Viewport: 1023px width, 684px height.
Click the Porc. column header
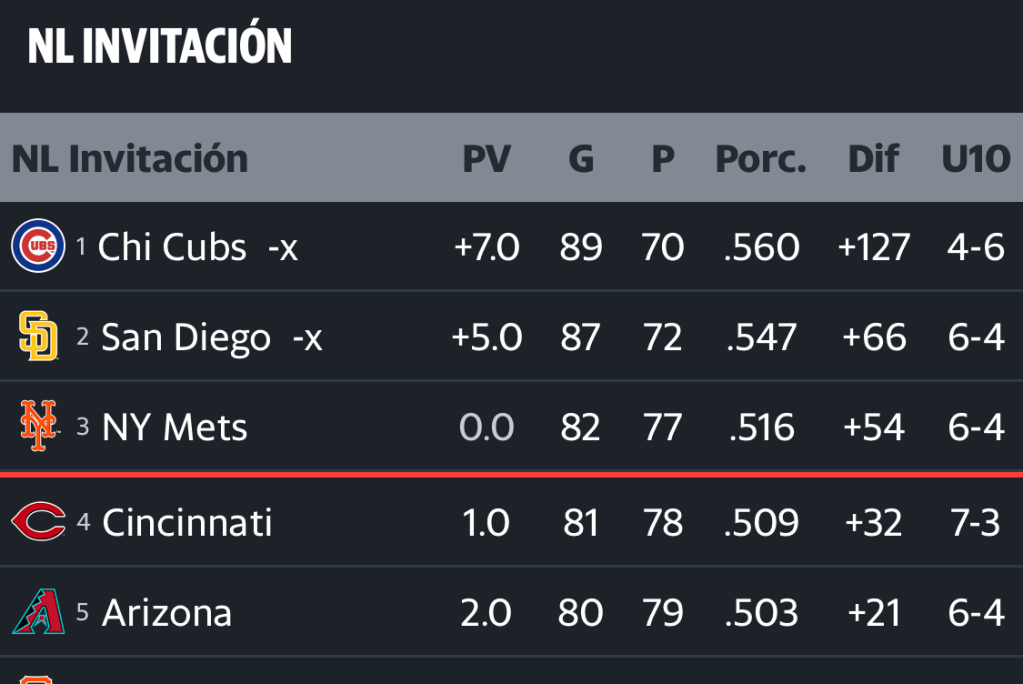pos(760,159)
